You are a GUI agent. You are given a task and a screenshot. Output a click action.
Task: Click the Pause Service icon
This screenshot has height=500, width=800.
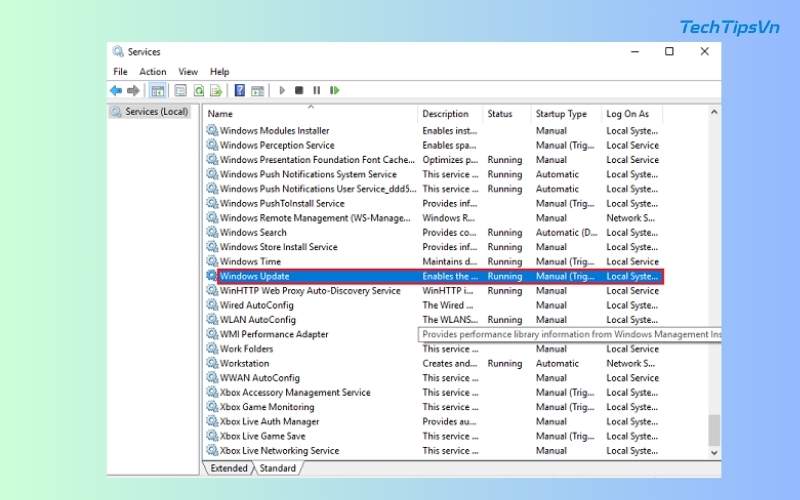click(x=316, y=90)
